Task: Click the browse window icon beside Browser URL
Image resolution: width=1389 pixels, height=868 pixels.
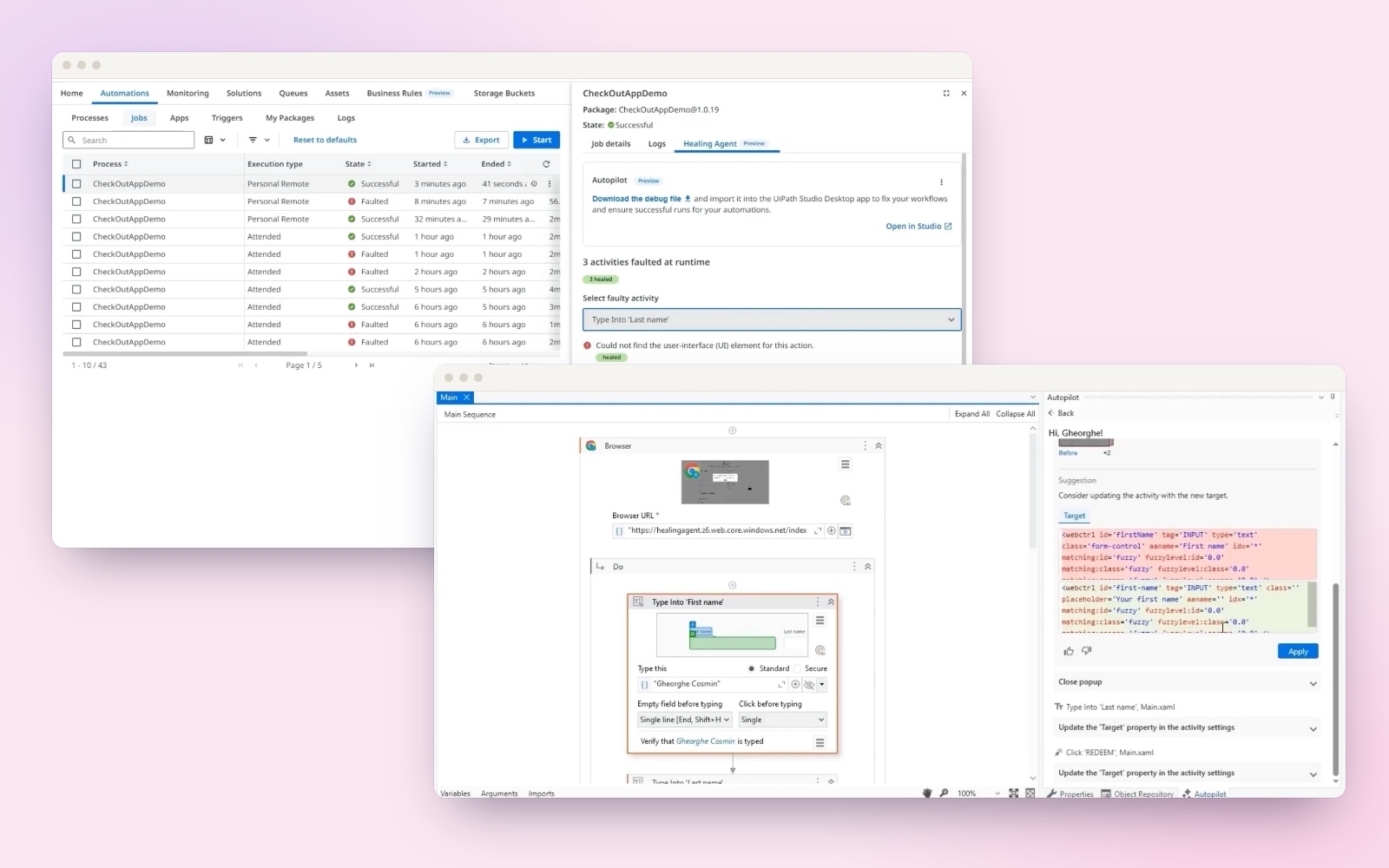Action: (845, 530)
